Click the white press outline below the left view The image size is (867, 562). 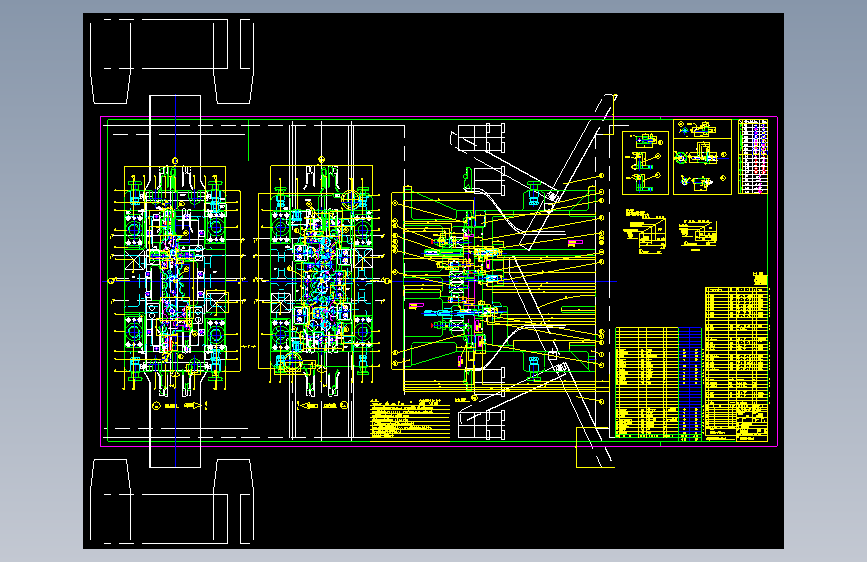coord(171,501)
